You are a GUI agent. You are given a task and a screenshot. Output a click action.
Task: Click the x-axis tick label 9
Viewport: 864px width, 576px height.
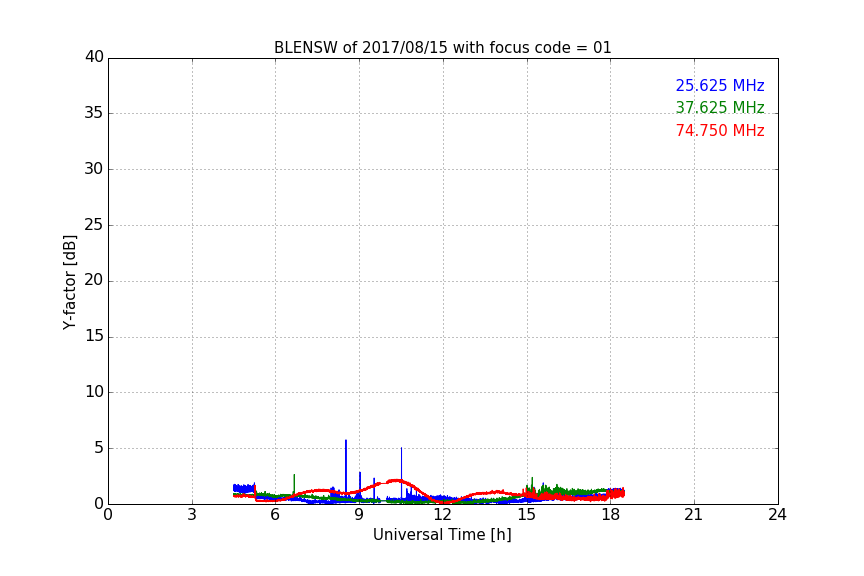359,515
